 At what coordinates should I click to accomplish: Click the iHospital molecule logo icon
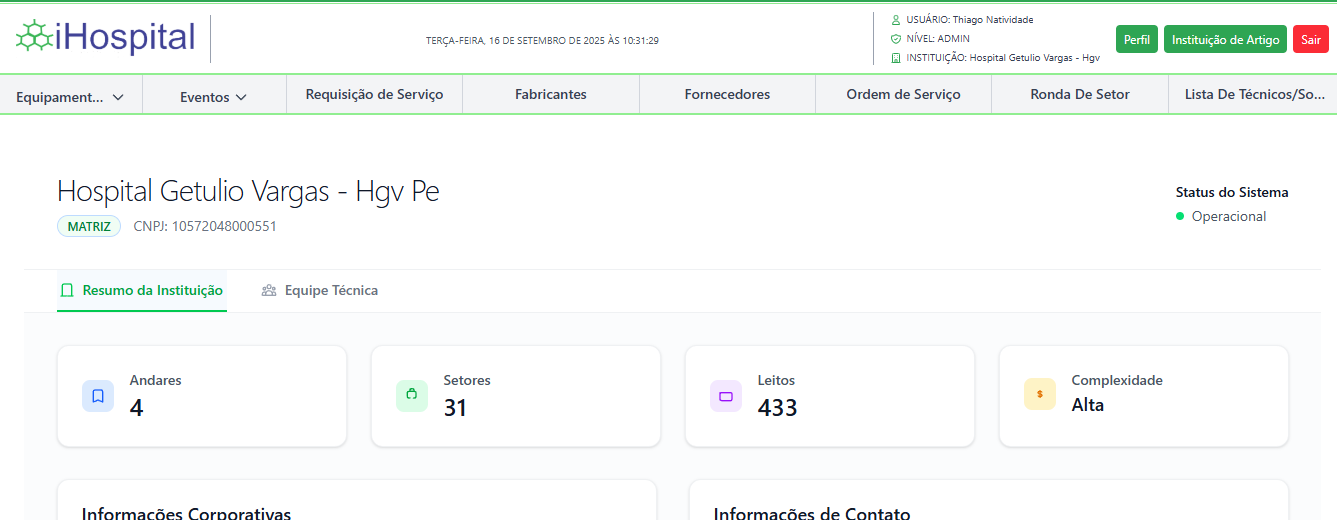pos(34,38)
